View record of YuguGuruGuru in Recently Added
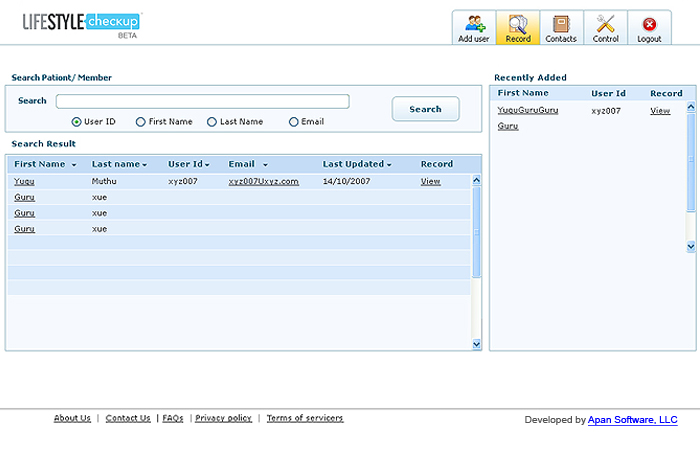The image size is (700, 471). (660, 111)
